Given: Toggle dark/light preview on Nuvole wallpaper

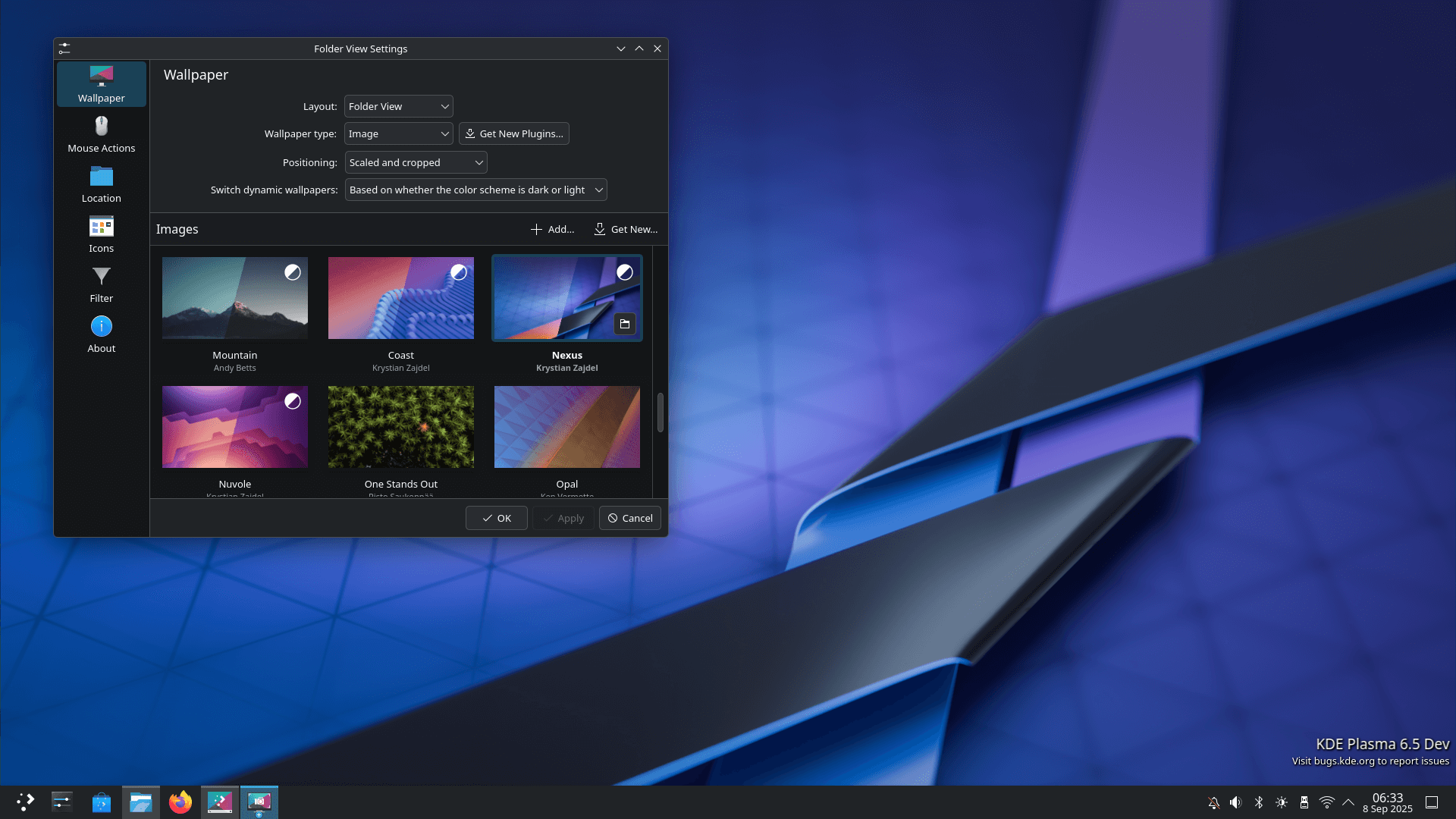Looking at the screenshot, I should [x=292, y=401].
